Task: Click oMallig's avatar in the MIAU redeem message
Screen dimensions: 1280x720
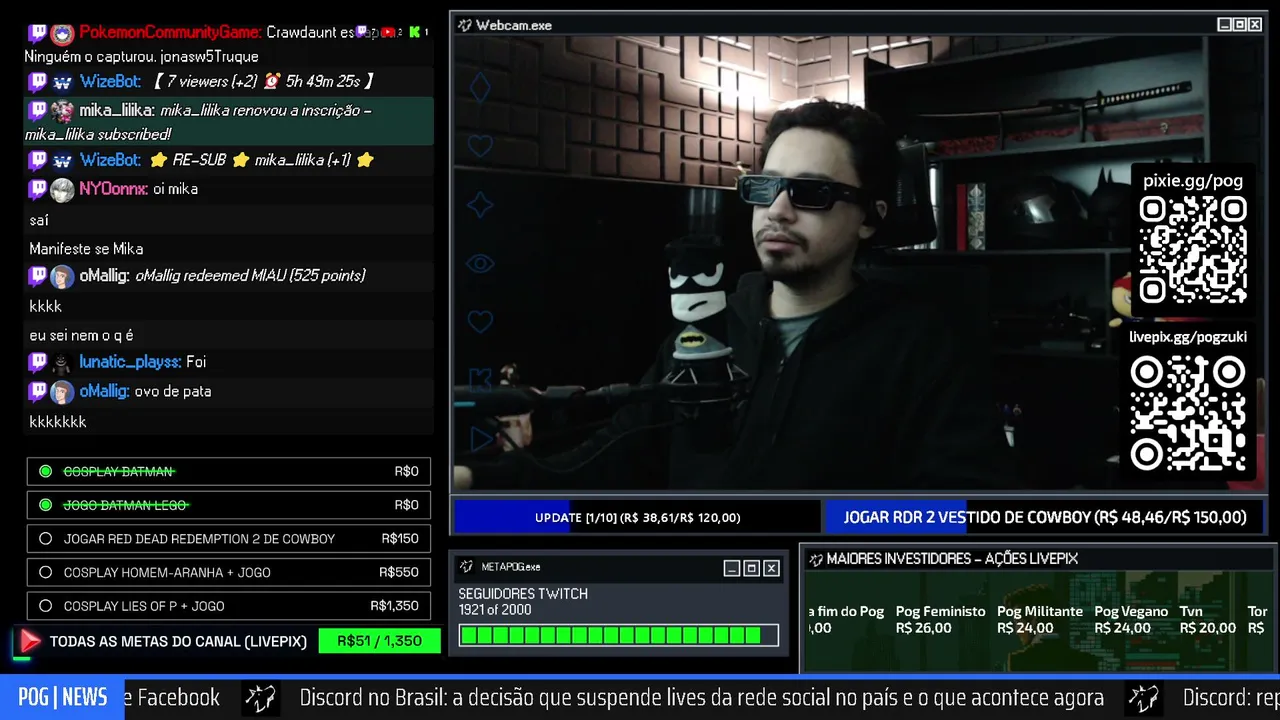Action: (62, 277)
